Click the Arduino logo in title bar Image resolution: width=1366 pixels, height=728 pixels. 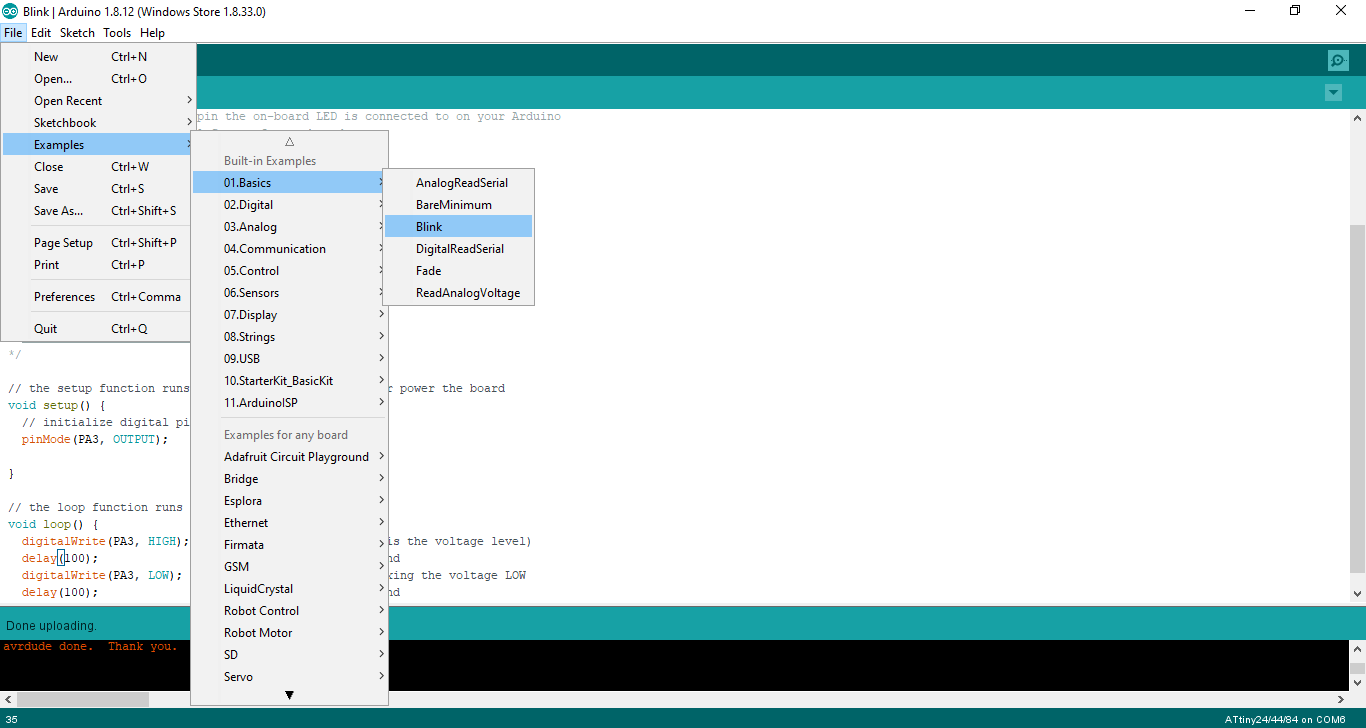coord(10,11)
